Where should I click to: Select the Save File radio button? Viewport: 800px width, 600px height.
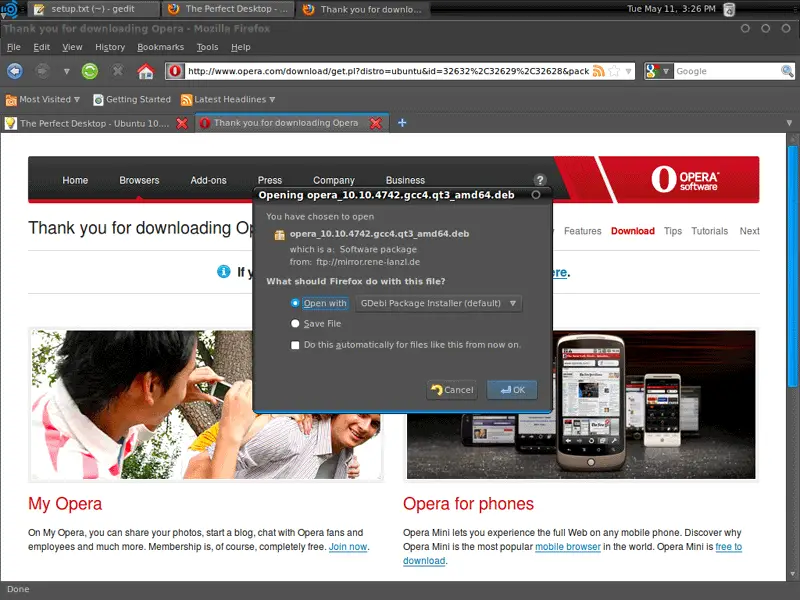pos(295,323)
